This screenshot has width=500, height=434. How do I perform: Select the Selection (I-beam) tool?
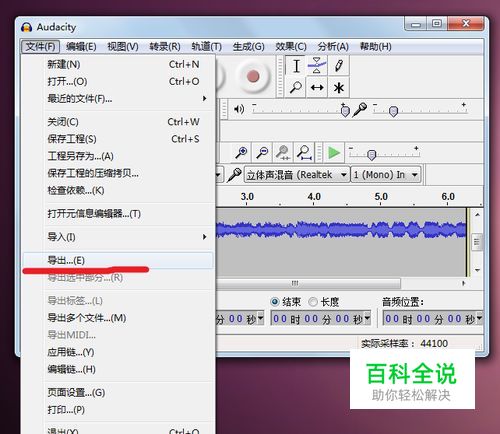tap(296, 66)
